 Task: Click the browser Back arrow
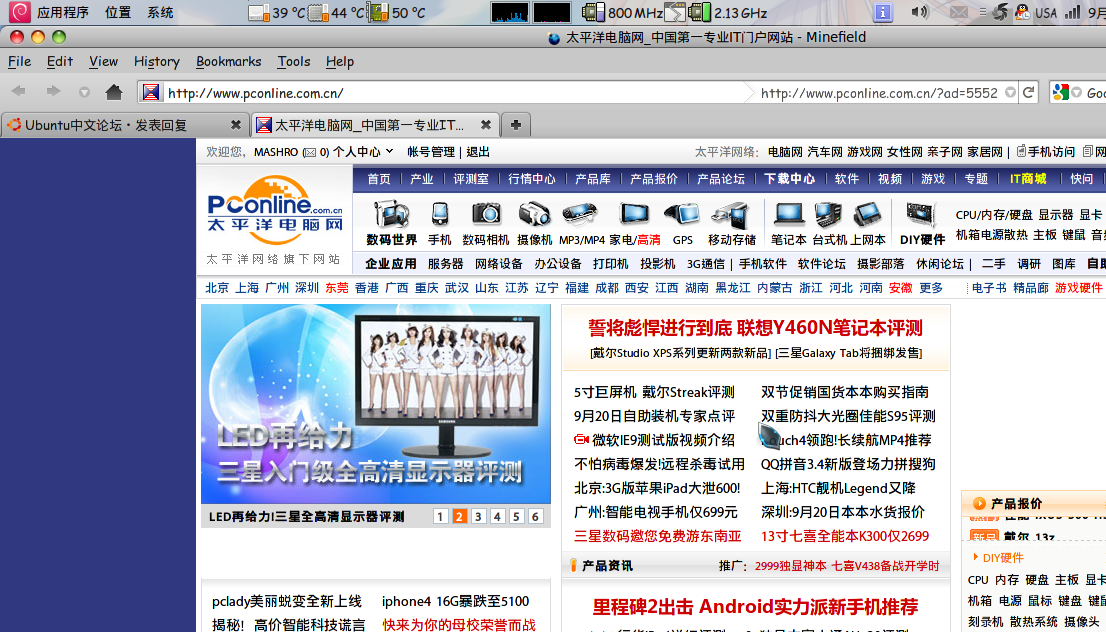click(x=19, y=92)
